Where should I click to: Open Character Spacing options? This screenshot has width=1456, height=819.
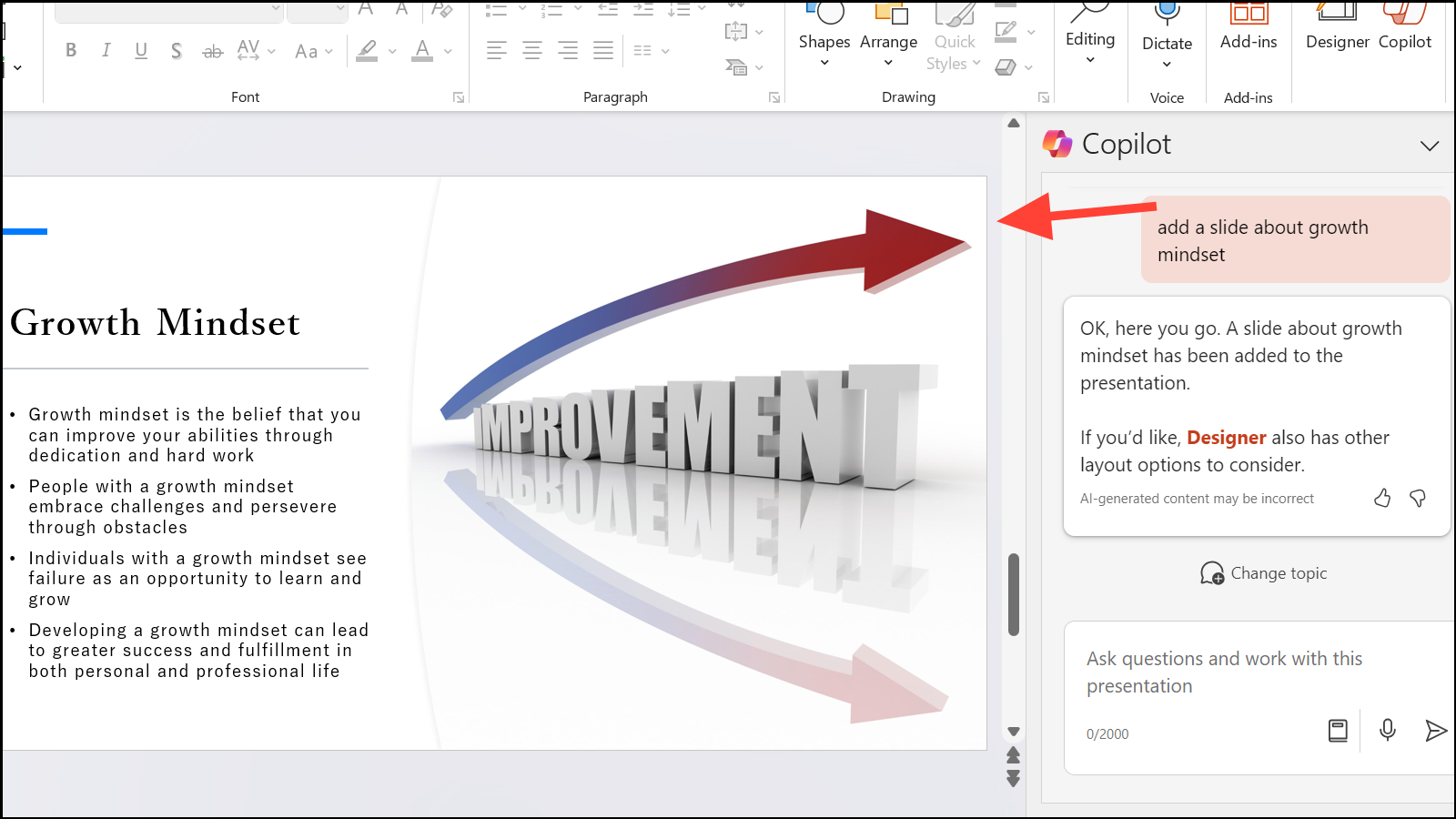pyautogui.click(x=256, y=51)
